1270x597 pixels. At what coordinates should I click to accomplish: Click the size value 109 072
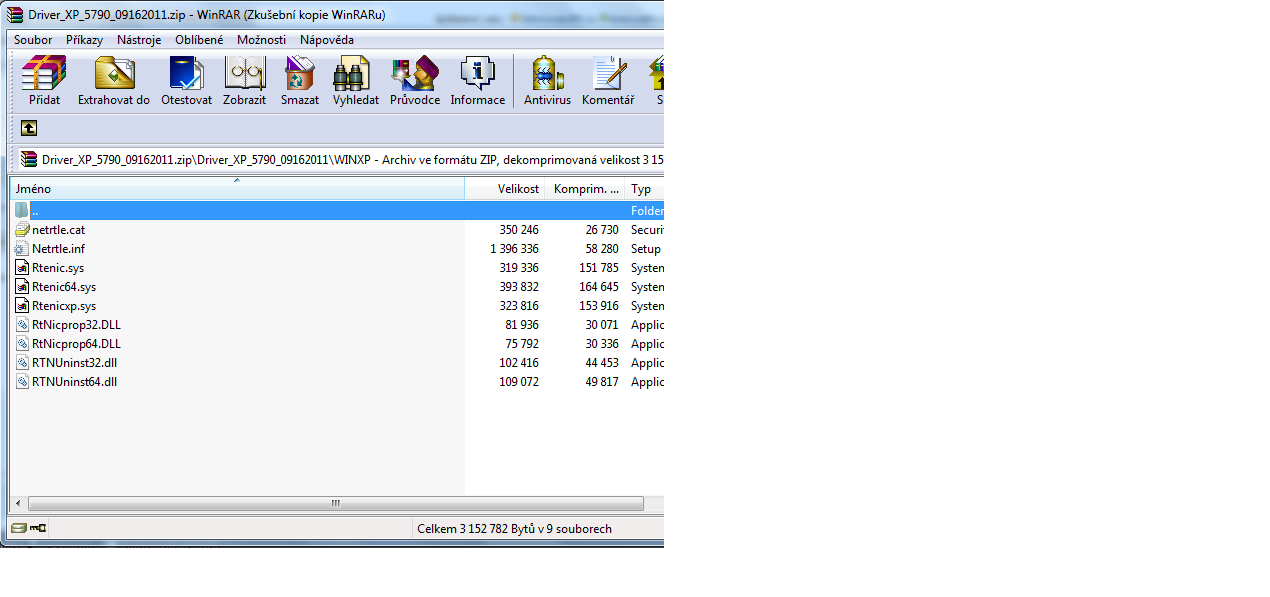tap(519, 382)
